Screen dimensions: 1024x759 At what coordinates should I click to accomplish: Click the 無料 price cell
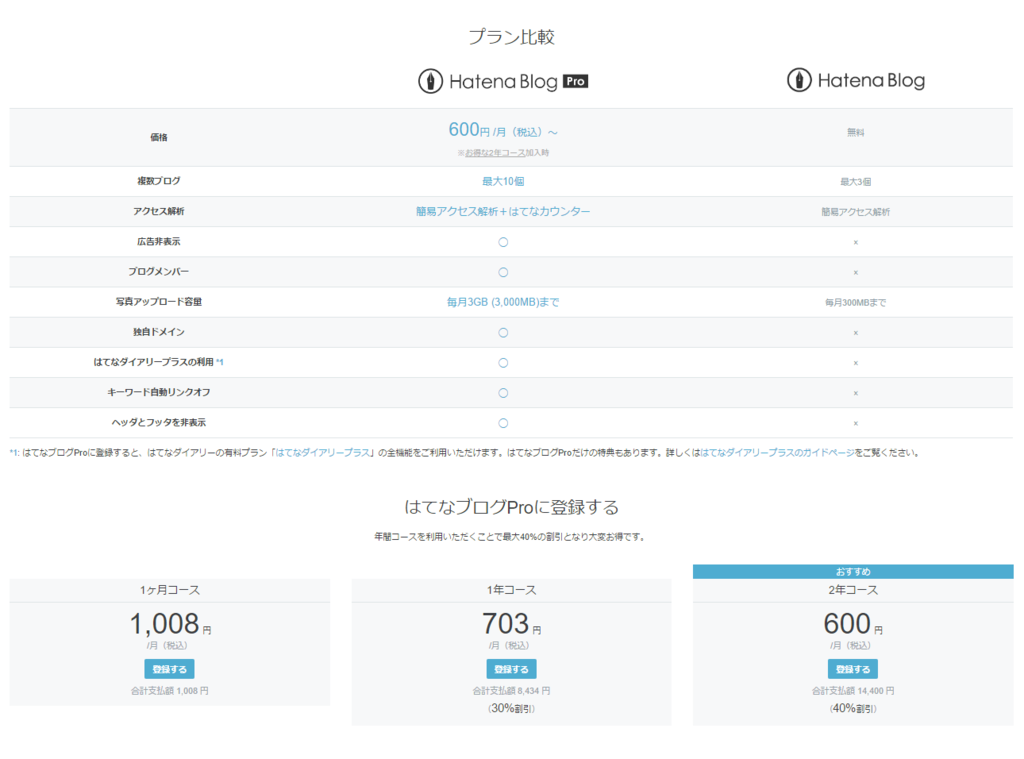click(x=856, y=133)
